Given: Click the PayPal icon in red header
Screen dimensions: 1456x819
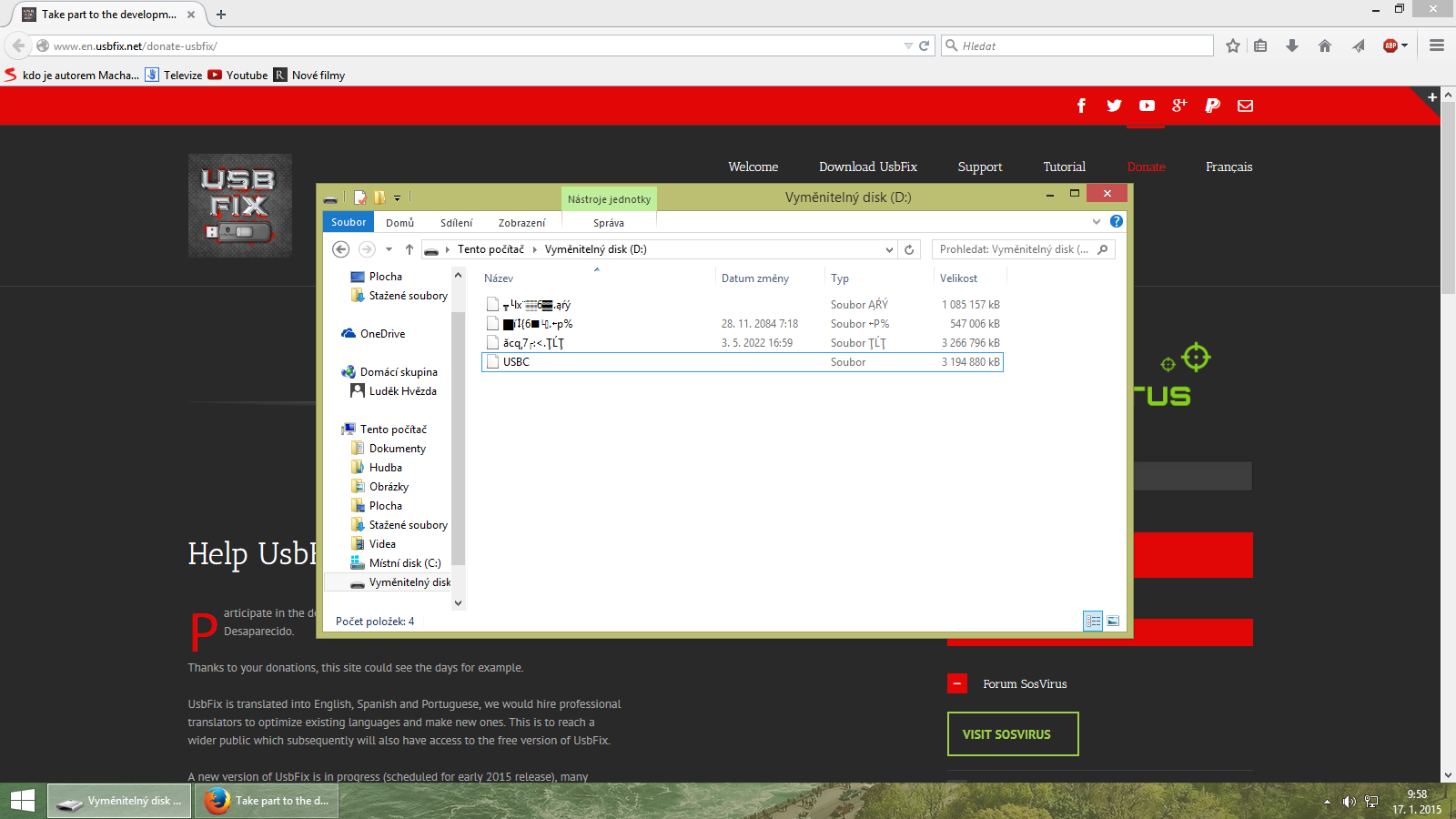Looking at the screenshot, I should [1212, 106].
